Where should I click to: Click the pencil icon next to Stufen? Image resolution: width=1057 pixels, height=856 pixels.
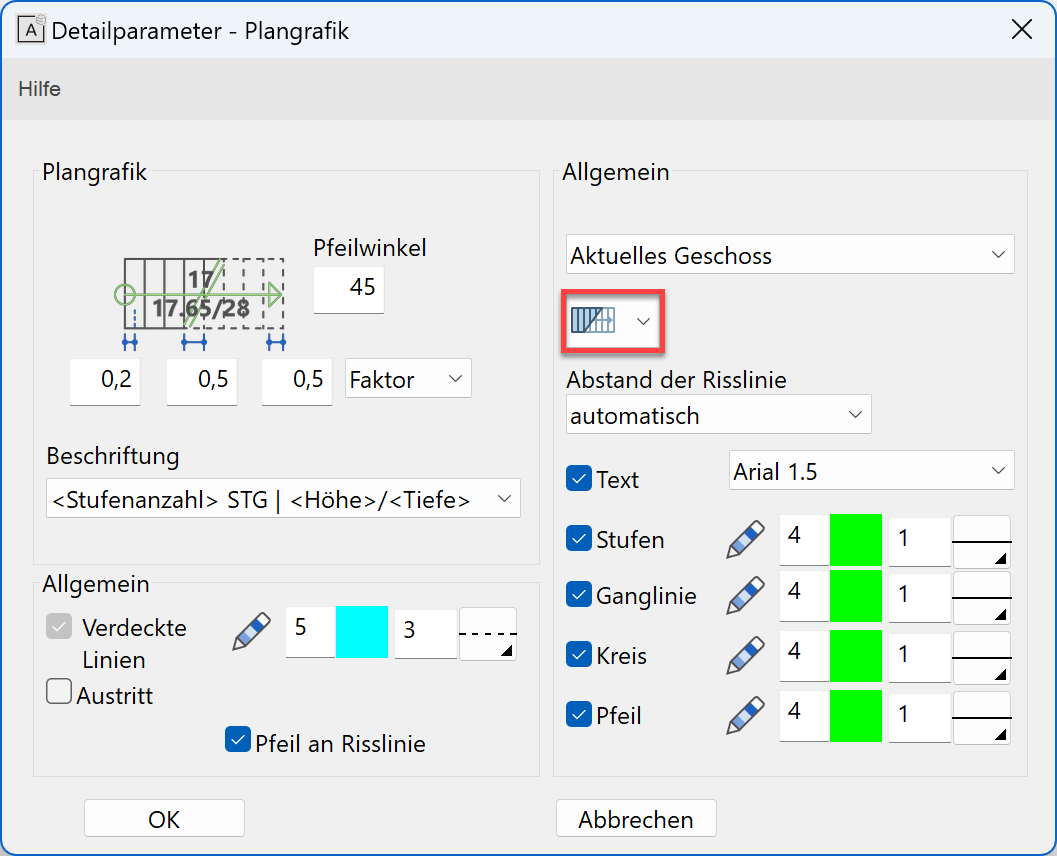point(745,540)
